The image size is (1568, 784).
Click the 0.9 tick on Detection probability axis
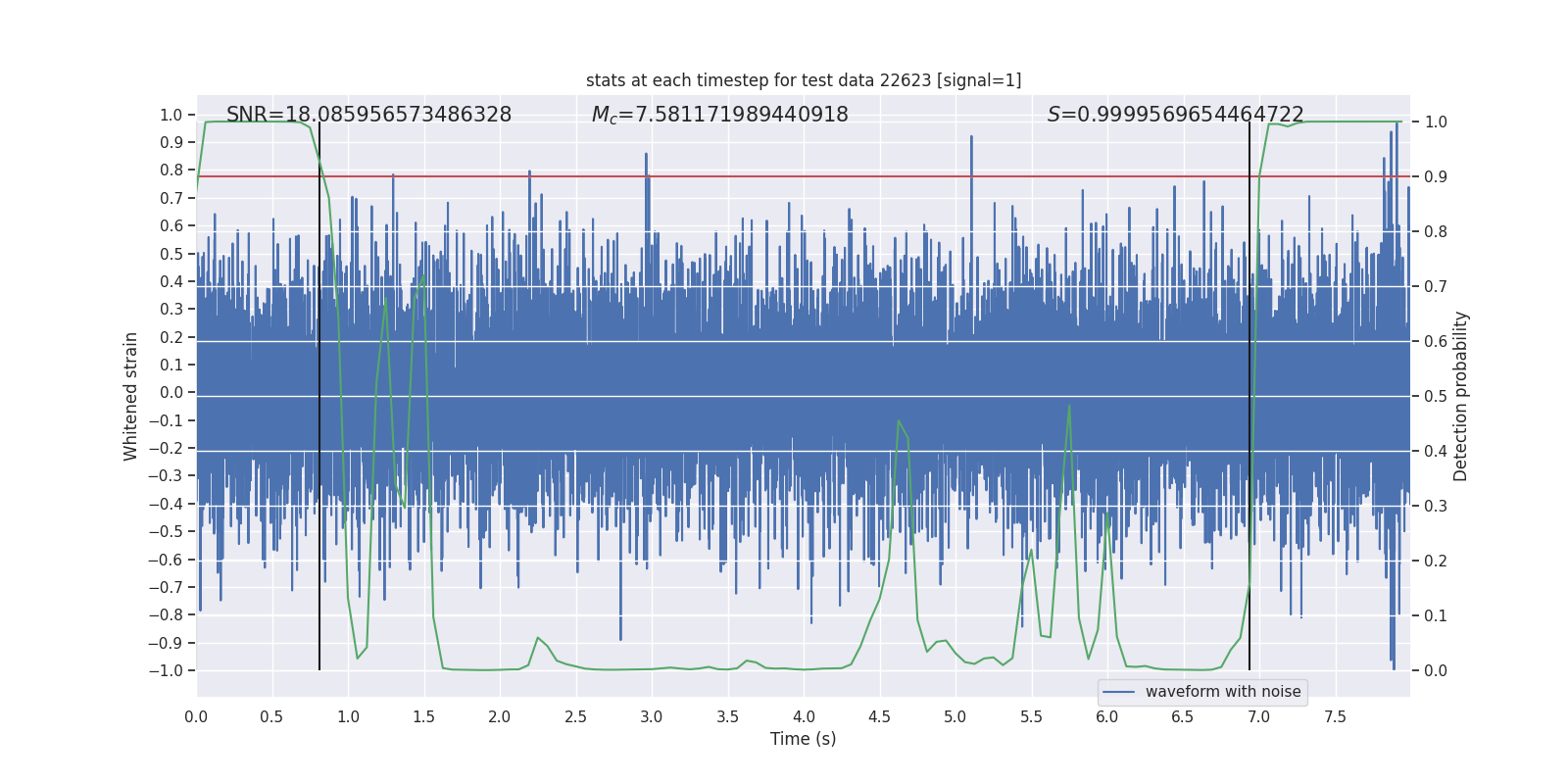point(1436,177)
